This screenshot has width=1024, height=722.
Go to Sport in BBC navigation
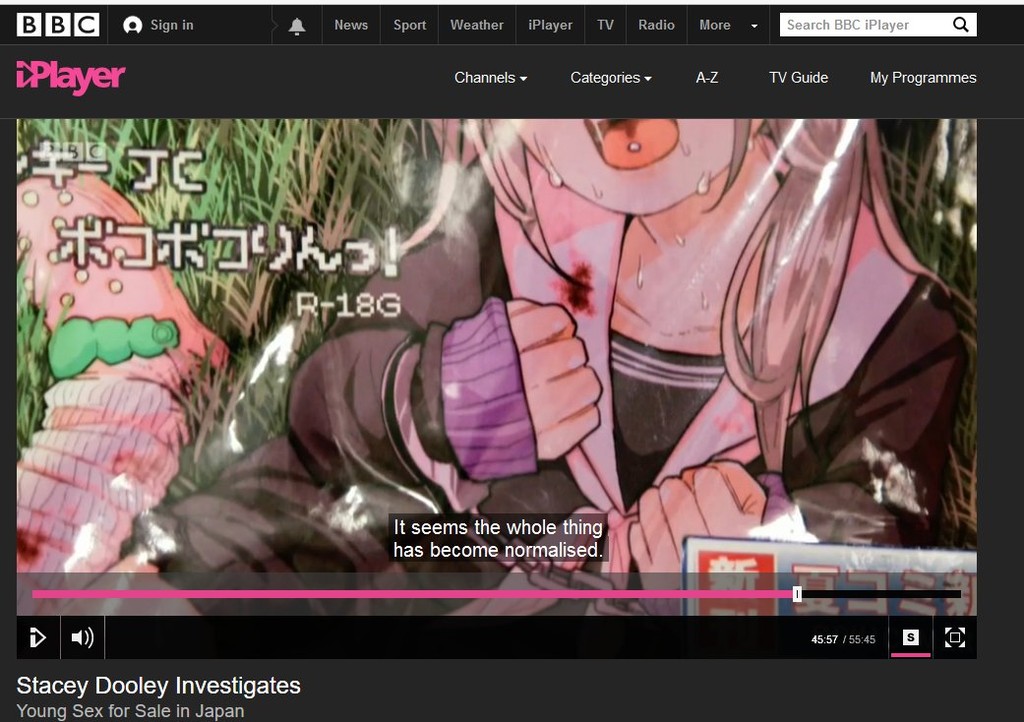point(409,25)
